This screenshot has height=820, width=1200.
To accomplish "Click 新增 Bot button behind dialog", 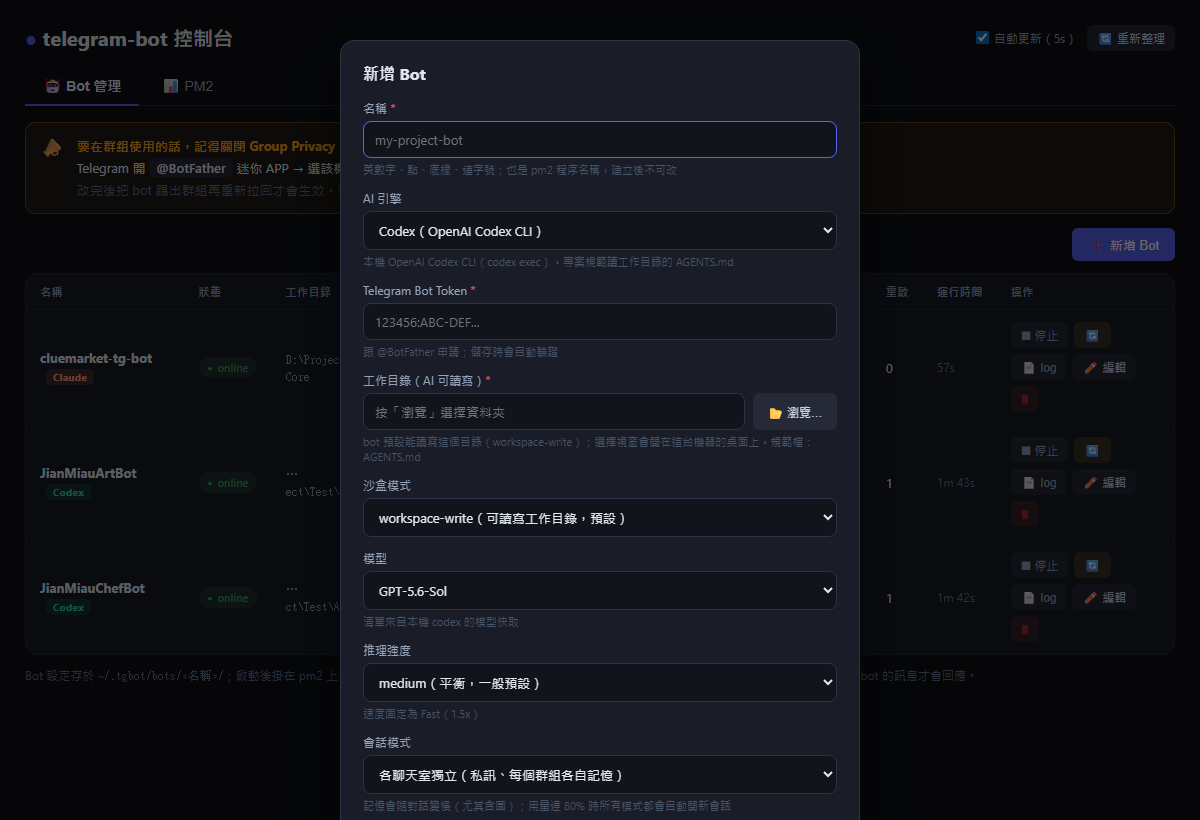I will pyautogui.click(x=1123, y=245).
